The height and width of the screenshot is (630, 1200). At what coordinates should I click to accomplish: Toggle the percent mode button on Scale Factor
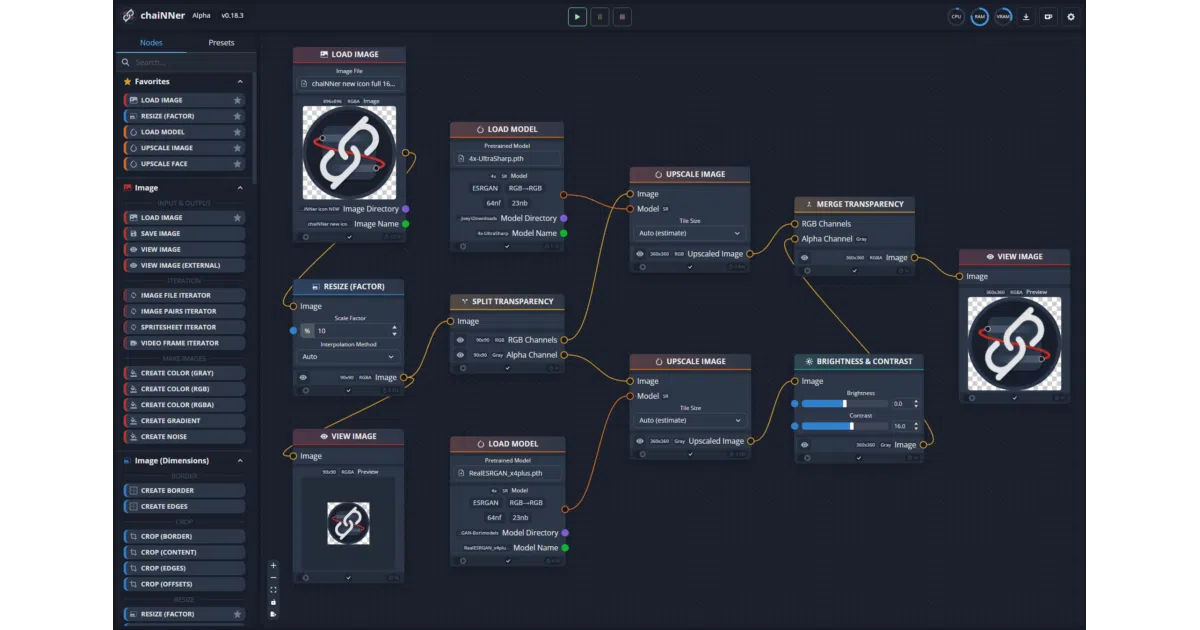tap(307, 330)
